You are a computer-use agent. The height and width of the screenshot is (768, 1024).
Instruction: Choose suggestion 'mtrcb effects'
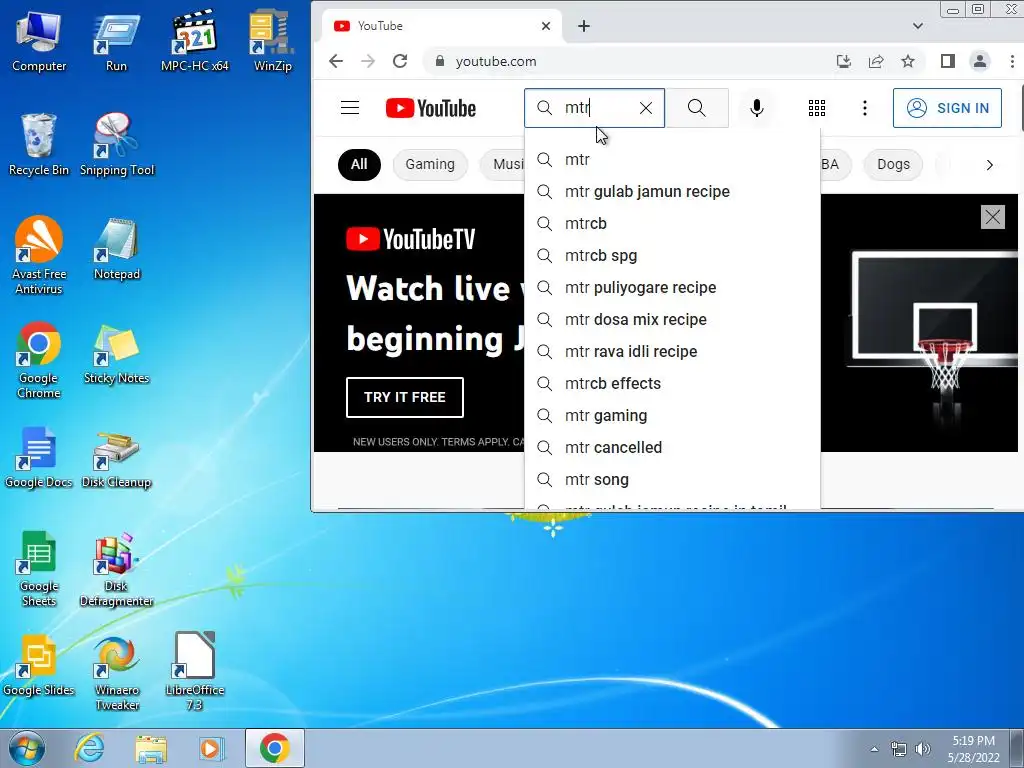coord(672,384)
